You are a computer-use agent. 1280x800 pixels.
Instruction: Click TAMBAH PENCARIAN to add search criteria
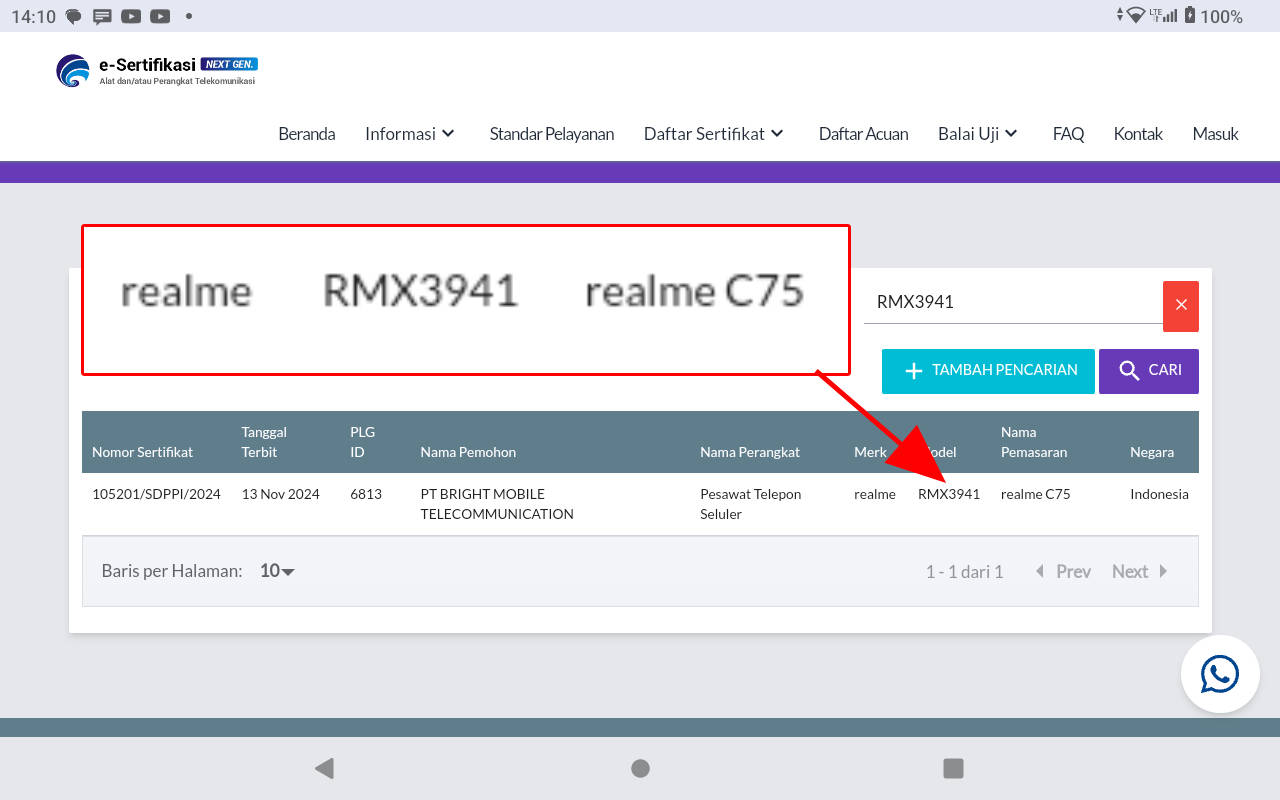[988, 370]
